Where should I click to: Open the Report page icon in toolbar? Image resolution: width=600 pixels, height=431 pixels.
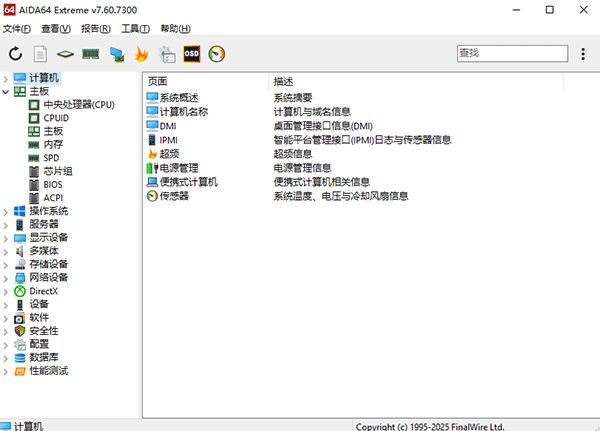pyautogui.click(x=40, y=54)
